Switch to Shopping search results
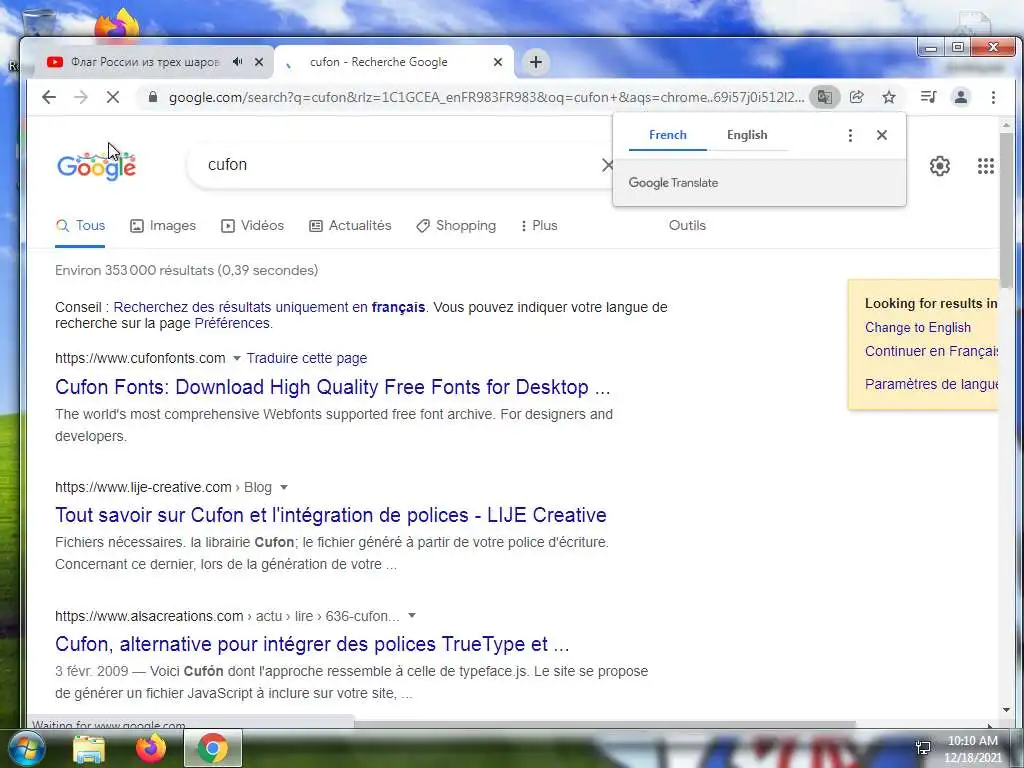Image resolution: width=1024 pixels, height=768 pixels. pyautogui.click(x=456, y=225)
